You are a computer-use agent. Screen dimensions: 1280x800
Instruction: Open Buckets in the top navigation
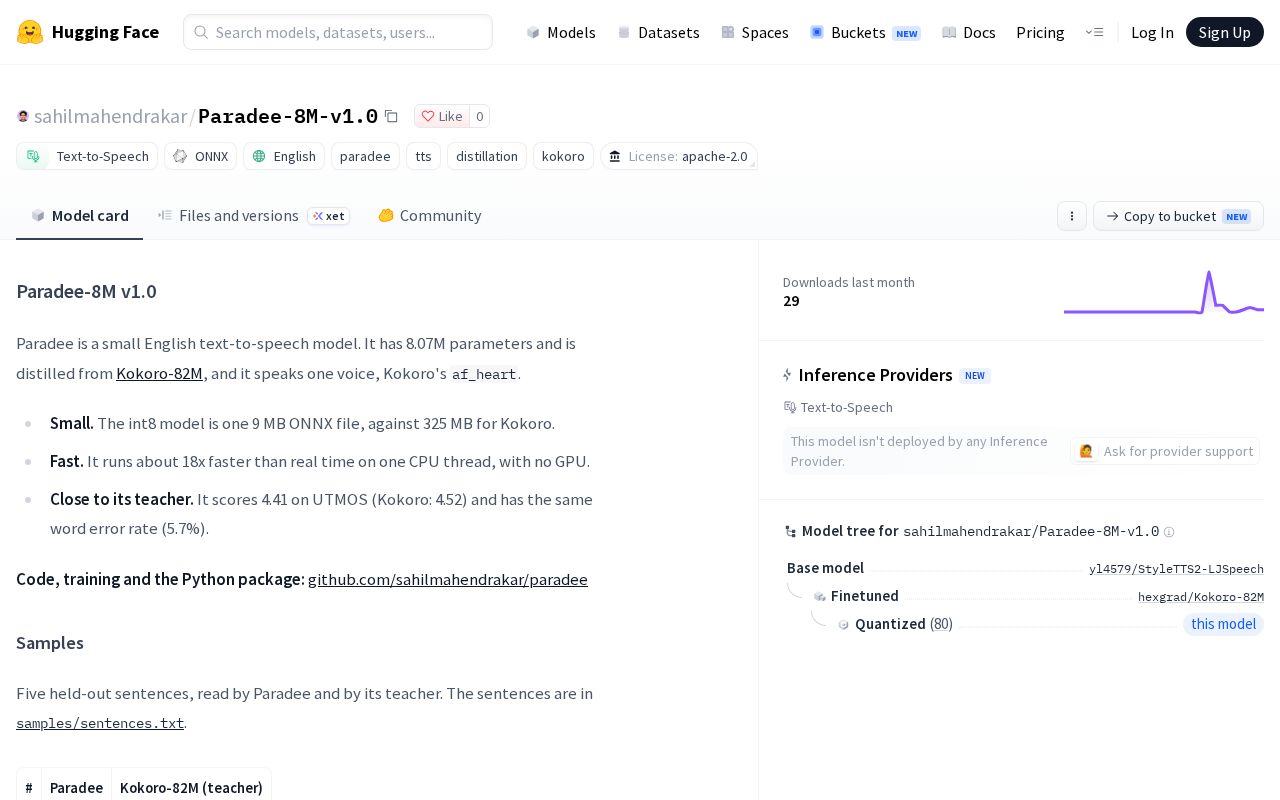pyautogui.click(x=865, y=32)
